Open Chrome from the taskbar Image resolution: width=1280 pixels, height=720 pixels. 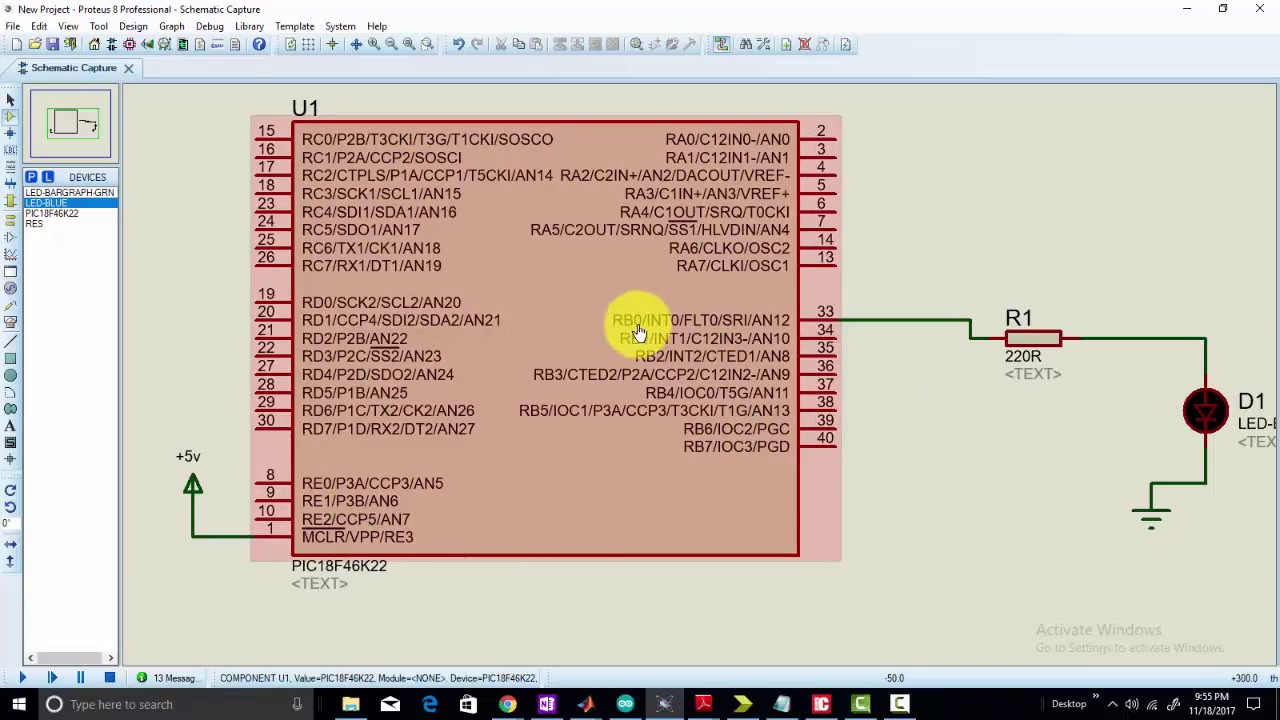508,704
